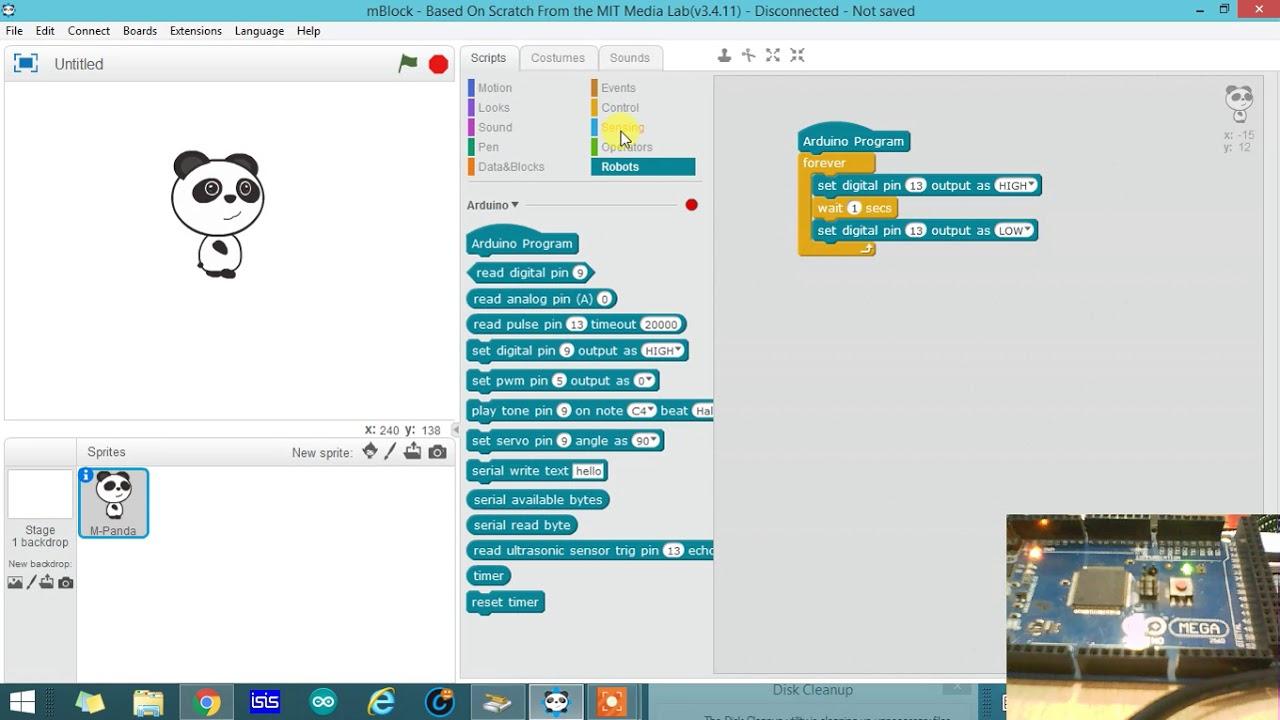Viewport: 1280px width, 720px height.
Task: Select the Grow sprite tool
Action: click(773, 56)
